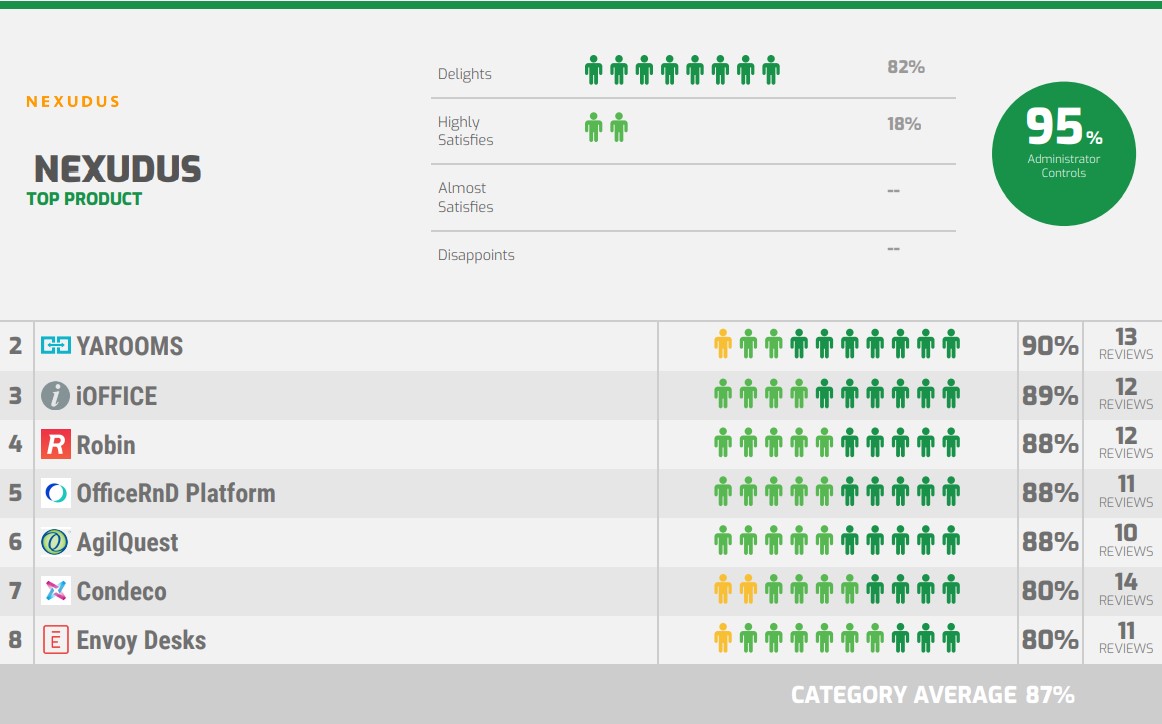1162x724 pixels.
Task: Open the AgilQuest green circle logo
Action: pos(56,542)
